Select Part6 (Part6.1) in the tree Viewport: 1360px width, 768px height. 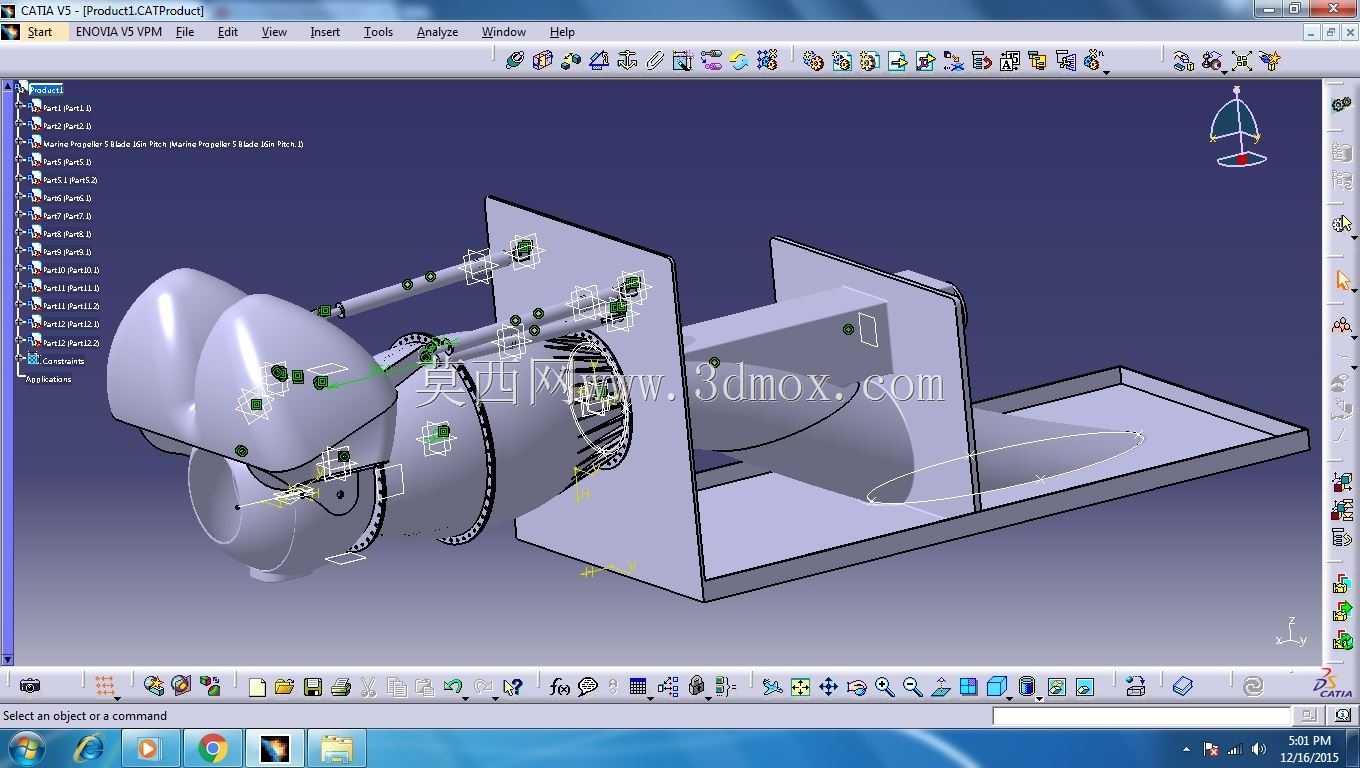(67, 198)
